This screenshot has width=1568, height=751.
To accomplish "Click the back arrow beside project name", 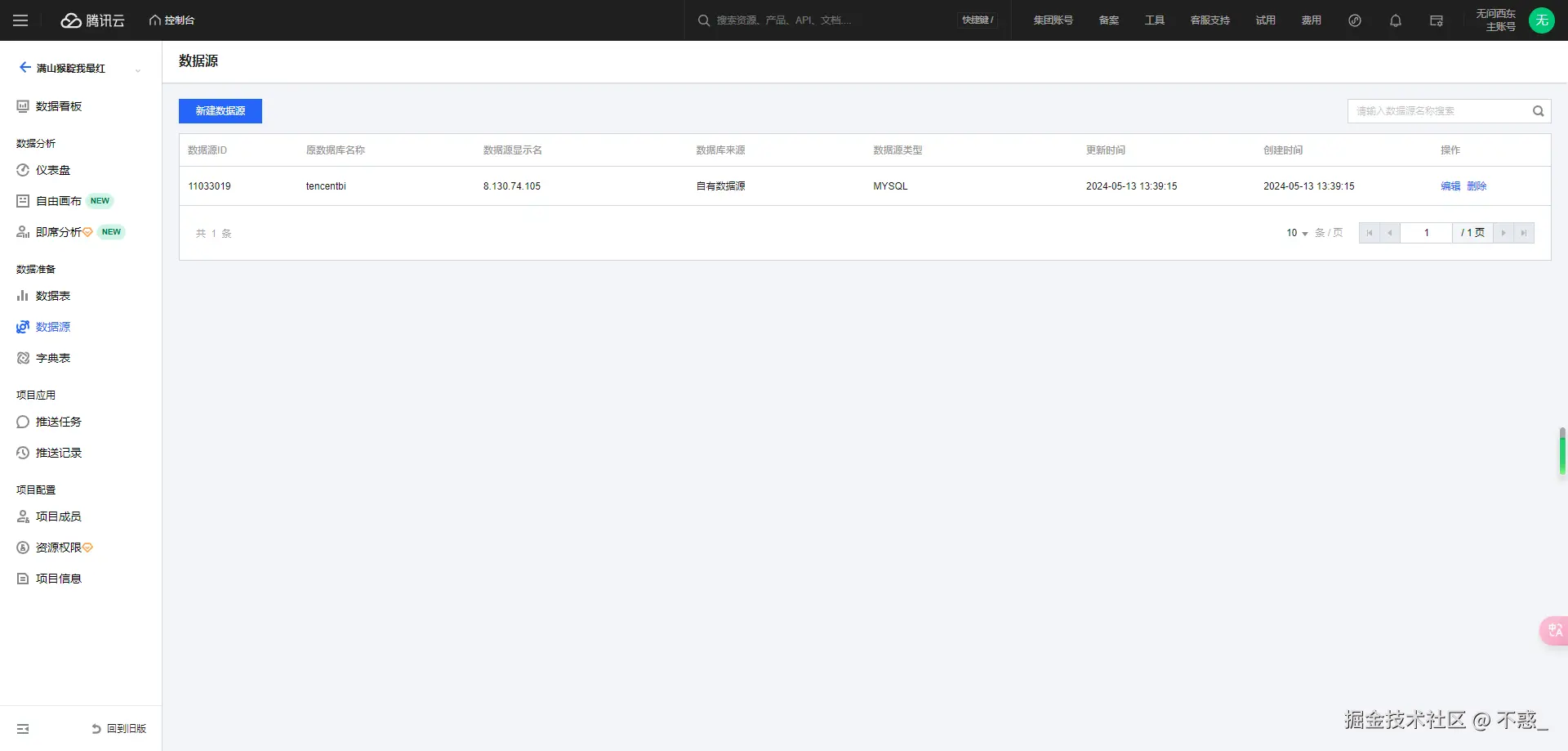I will pos(25,68).
